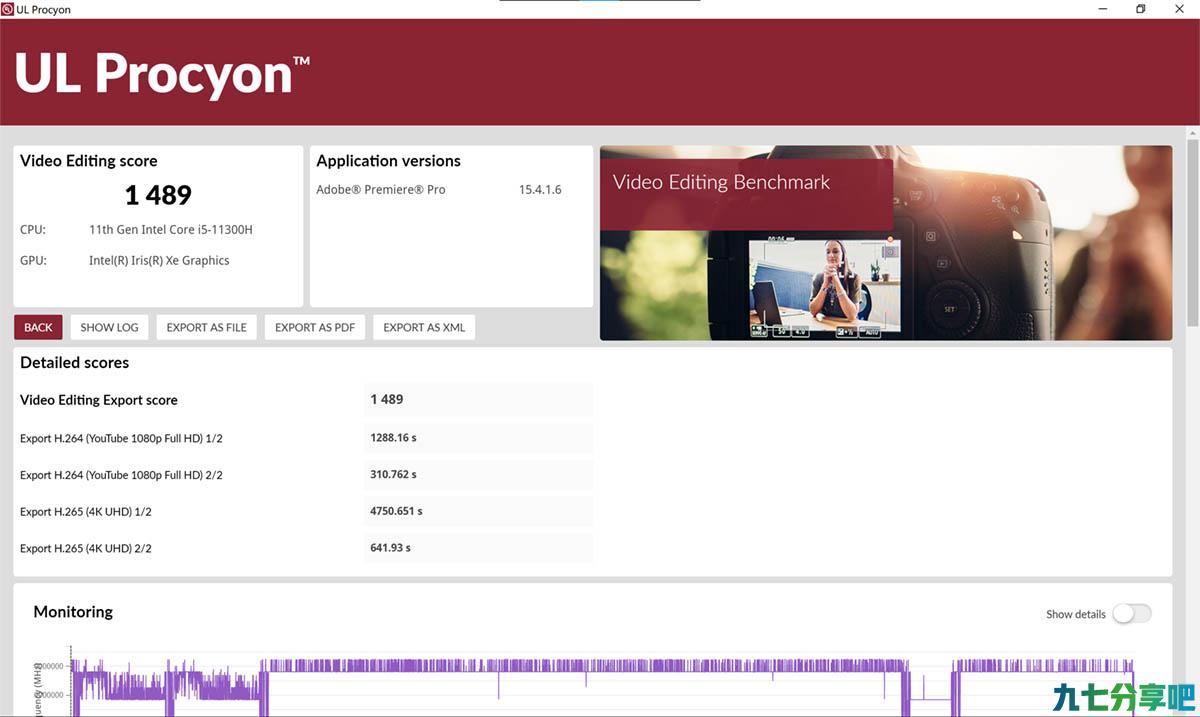The image size is (1200, 717).
Task: Click the Monitoring section heading
Action: tap(73, 612)
